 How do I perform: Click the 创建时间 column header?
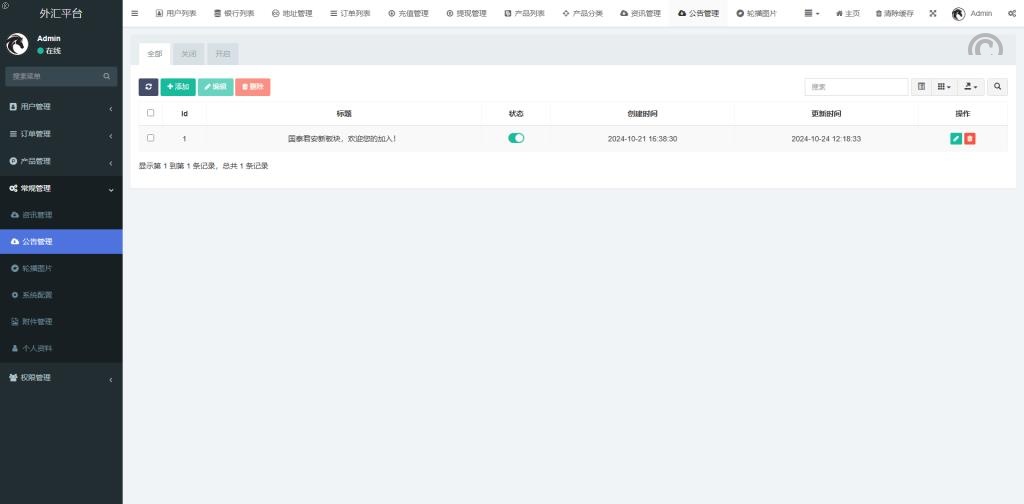pyautogui.click(x=642, y=114)
